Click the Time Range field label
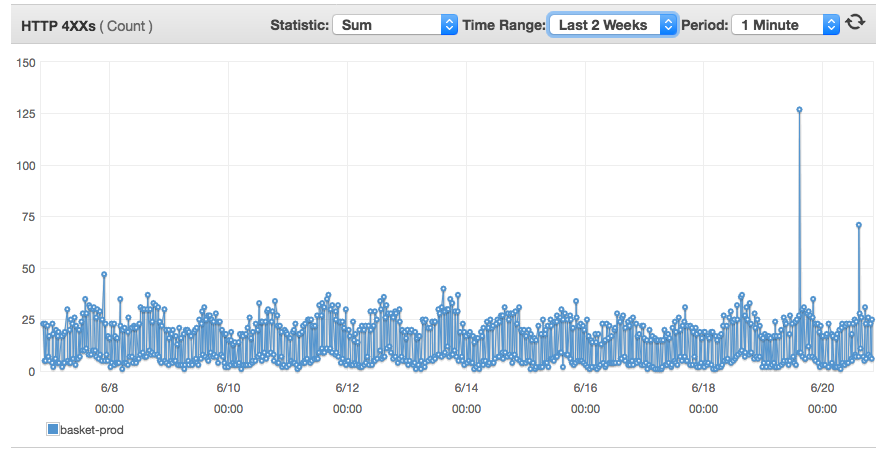The width and height of the screenshot is (885, 450). (503, 25)
